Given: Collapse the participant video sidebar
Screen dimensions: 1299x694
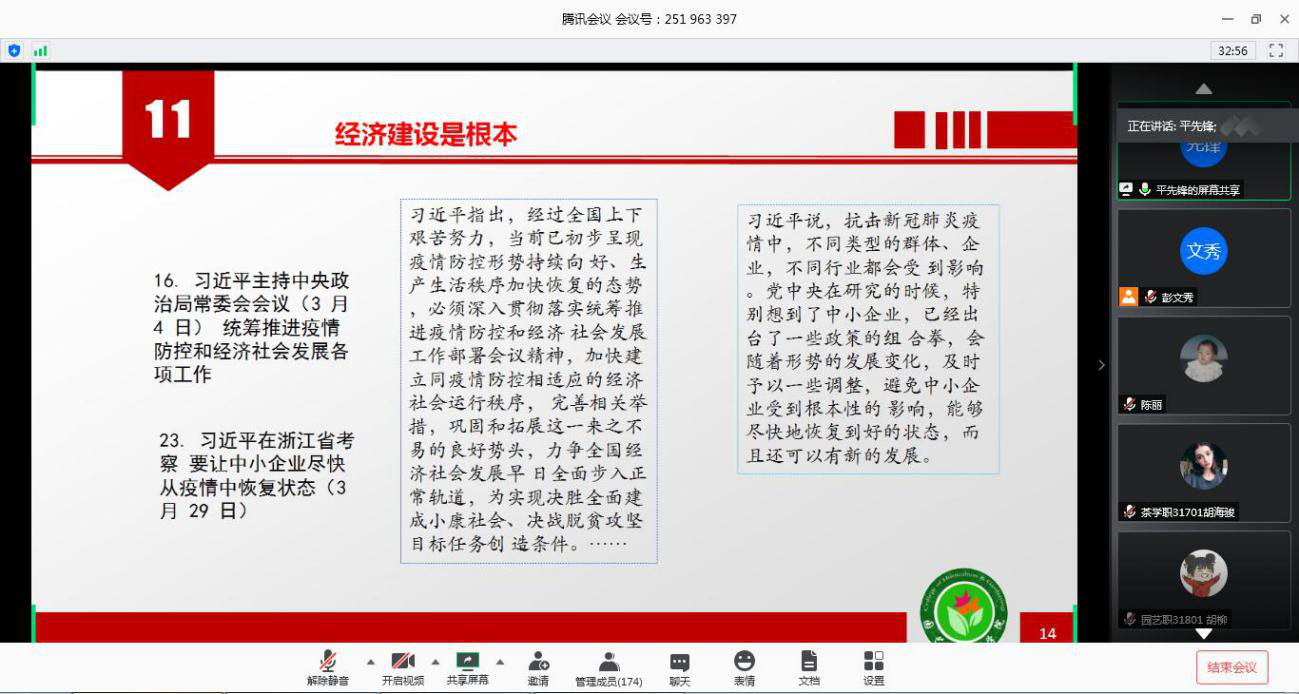Looking at the screenshot, I should [x=1101, y=365].
